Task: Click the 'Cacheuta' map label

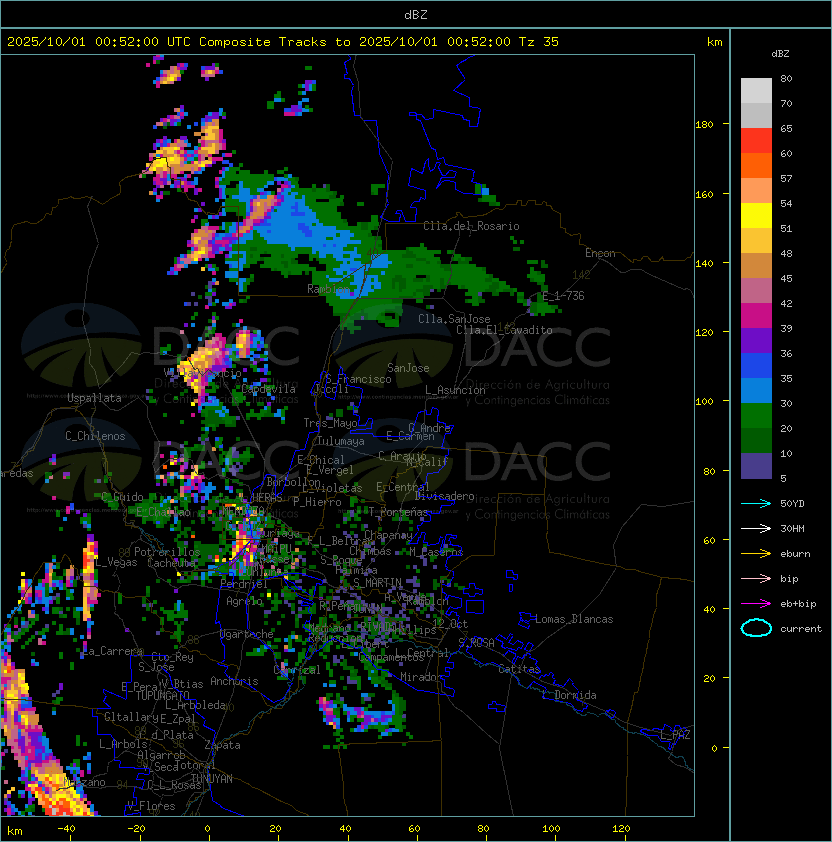Action: point(171,563)
